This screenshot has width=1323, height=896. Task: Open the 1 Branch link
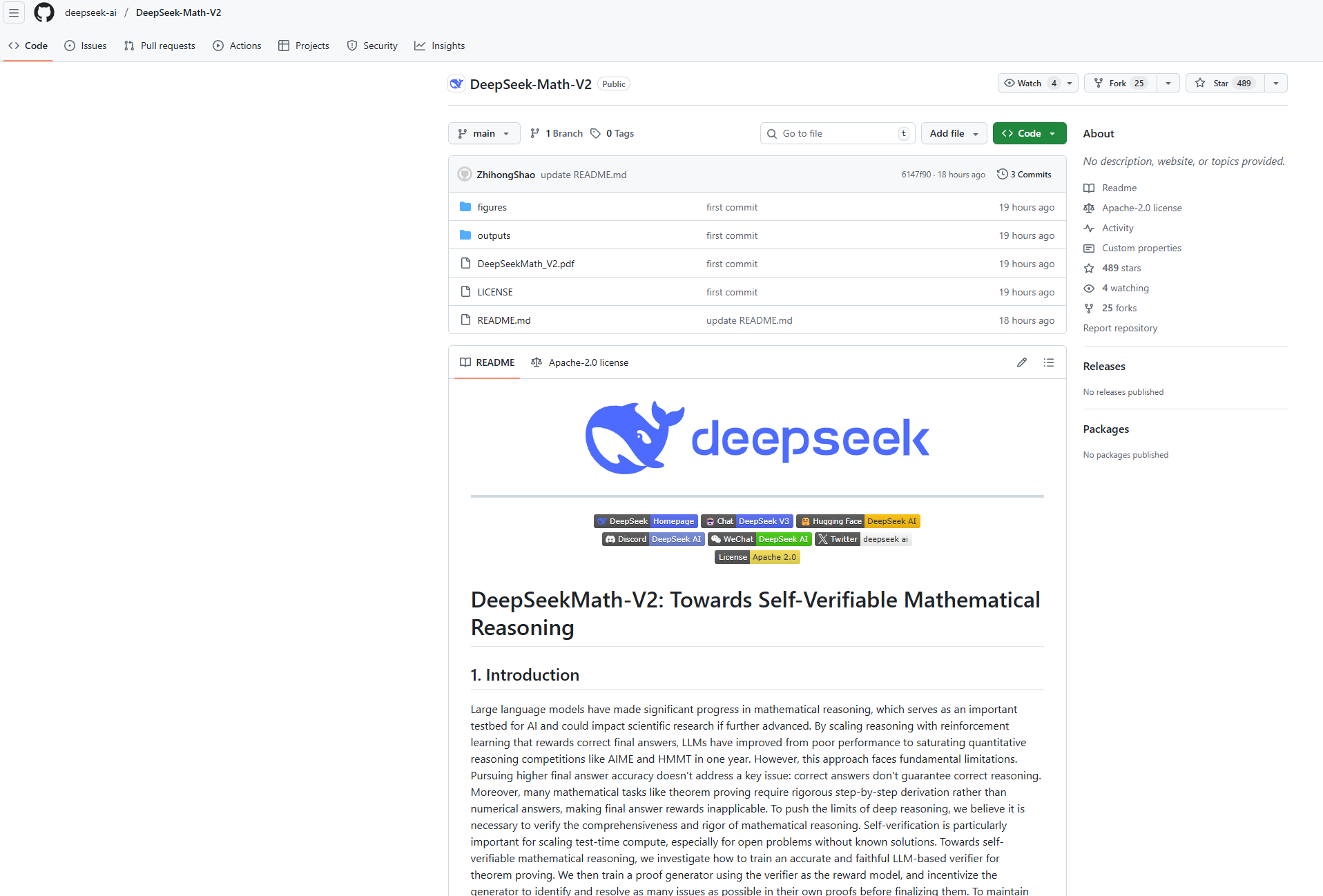coord(557,133)
